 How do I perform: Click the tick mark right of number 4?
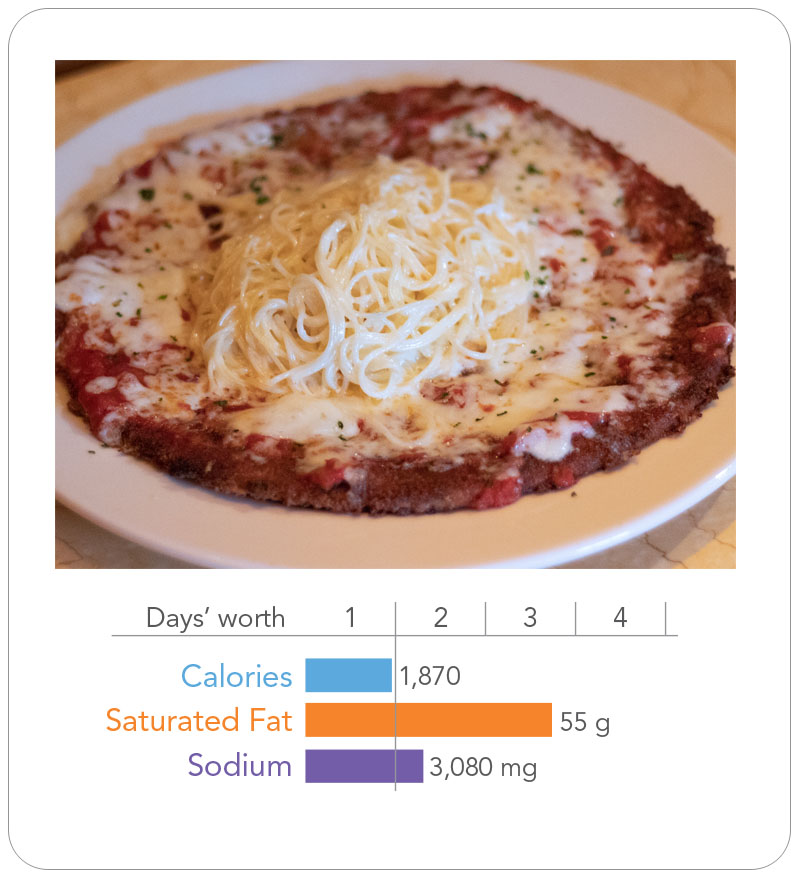tap(665, 618)
